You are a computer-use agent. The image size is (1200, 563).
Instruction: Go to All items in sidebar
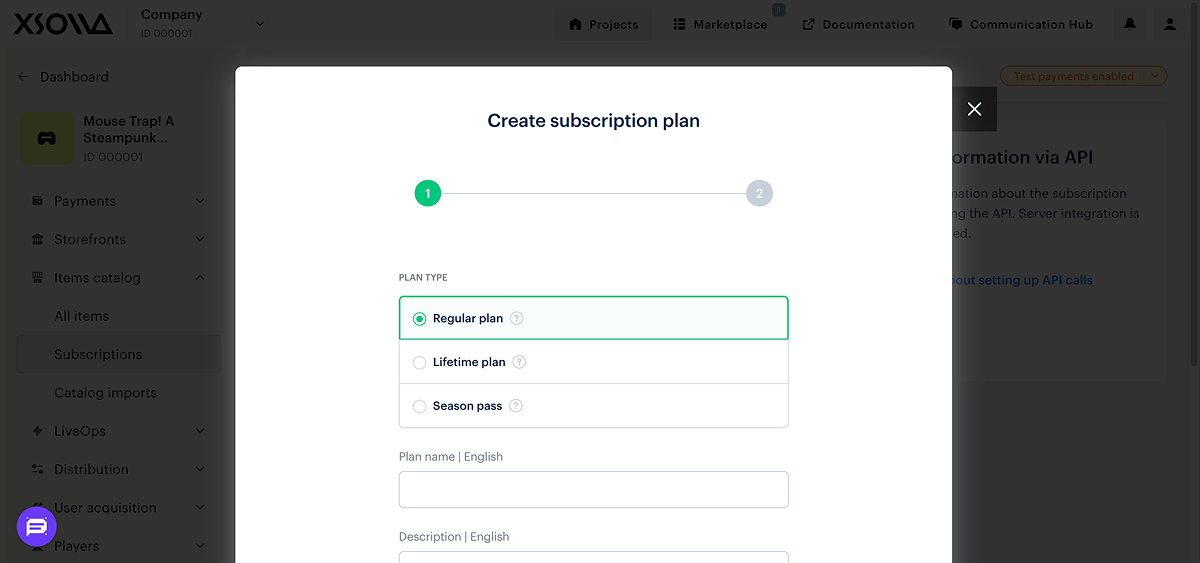coord(81,316)
